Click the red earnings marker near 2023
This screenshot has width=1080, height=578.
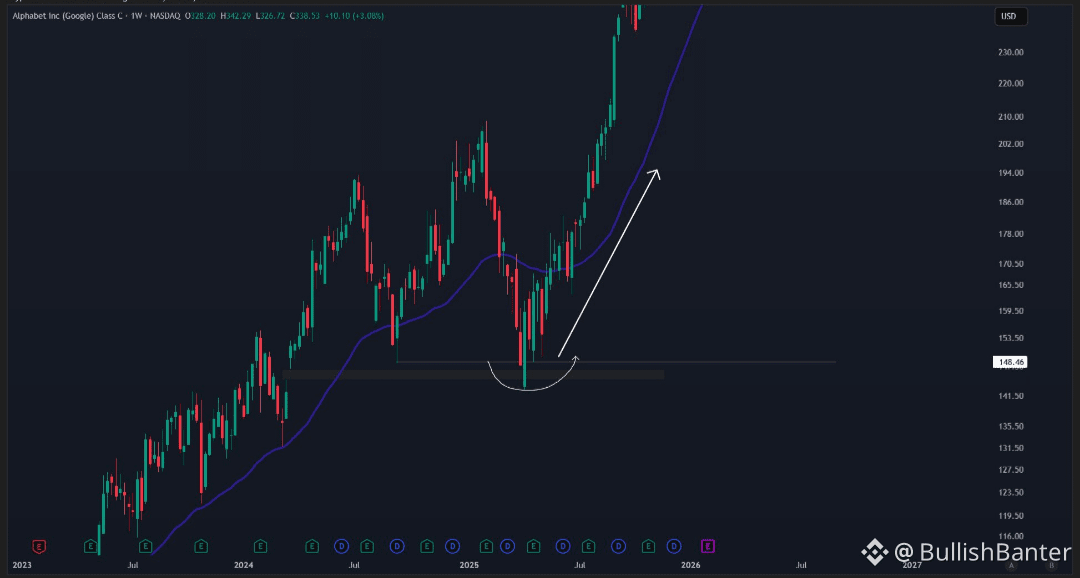39,546
